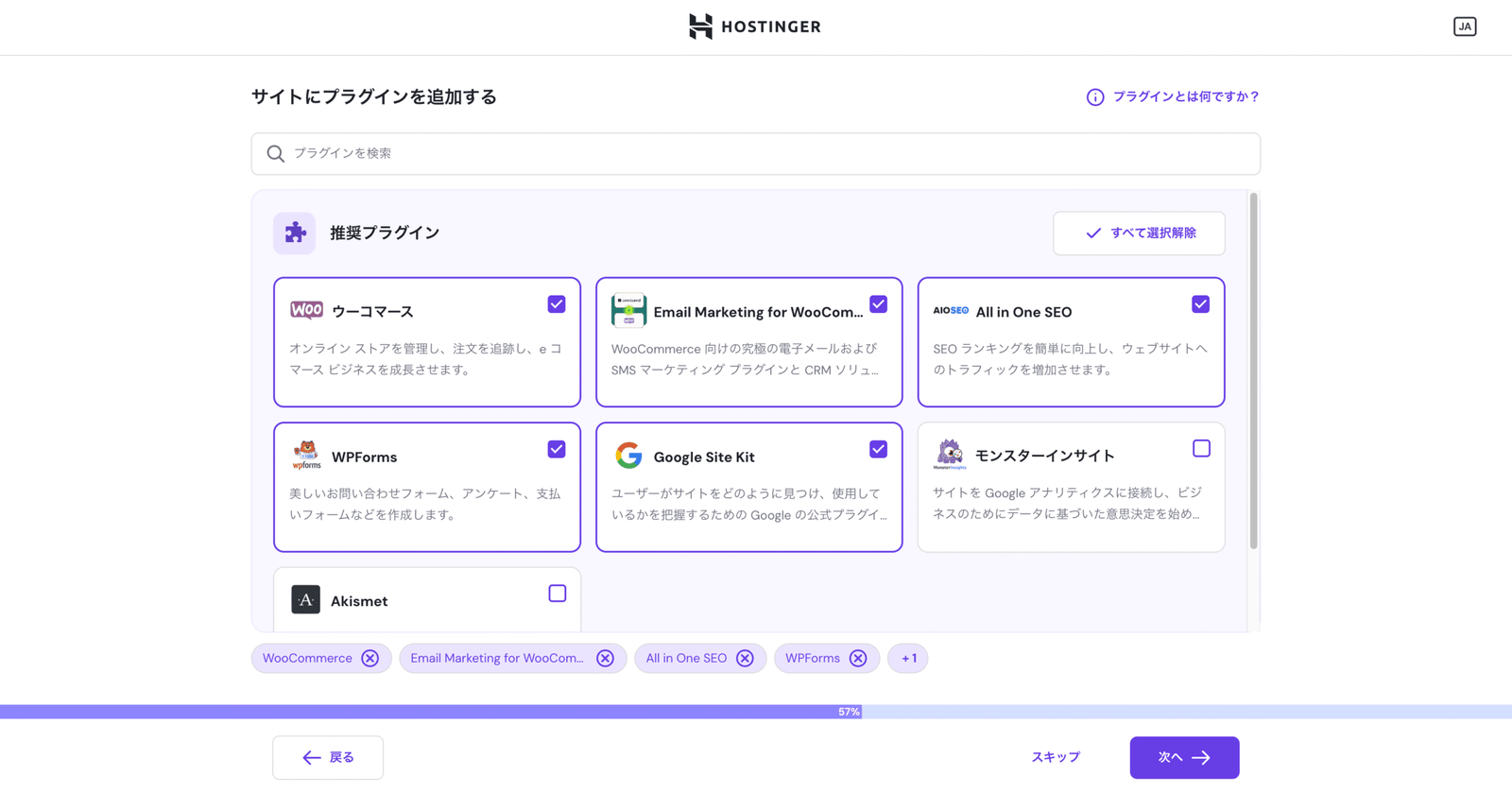Image resolution: width=1512 pixels, height=794 pixels.
Task: Click the WPForms bear mascot icon
Action: pyautogui.click(x=306, y=456)
